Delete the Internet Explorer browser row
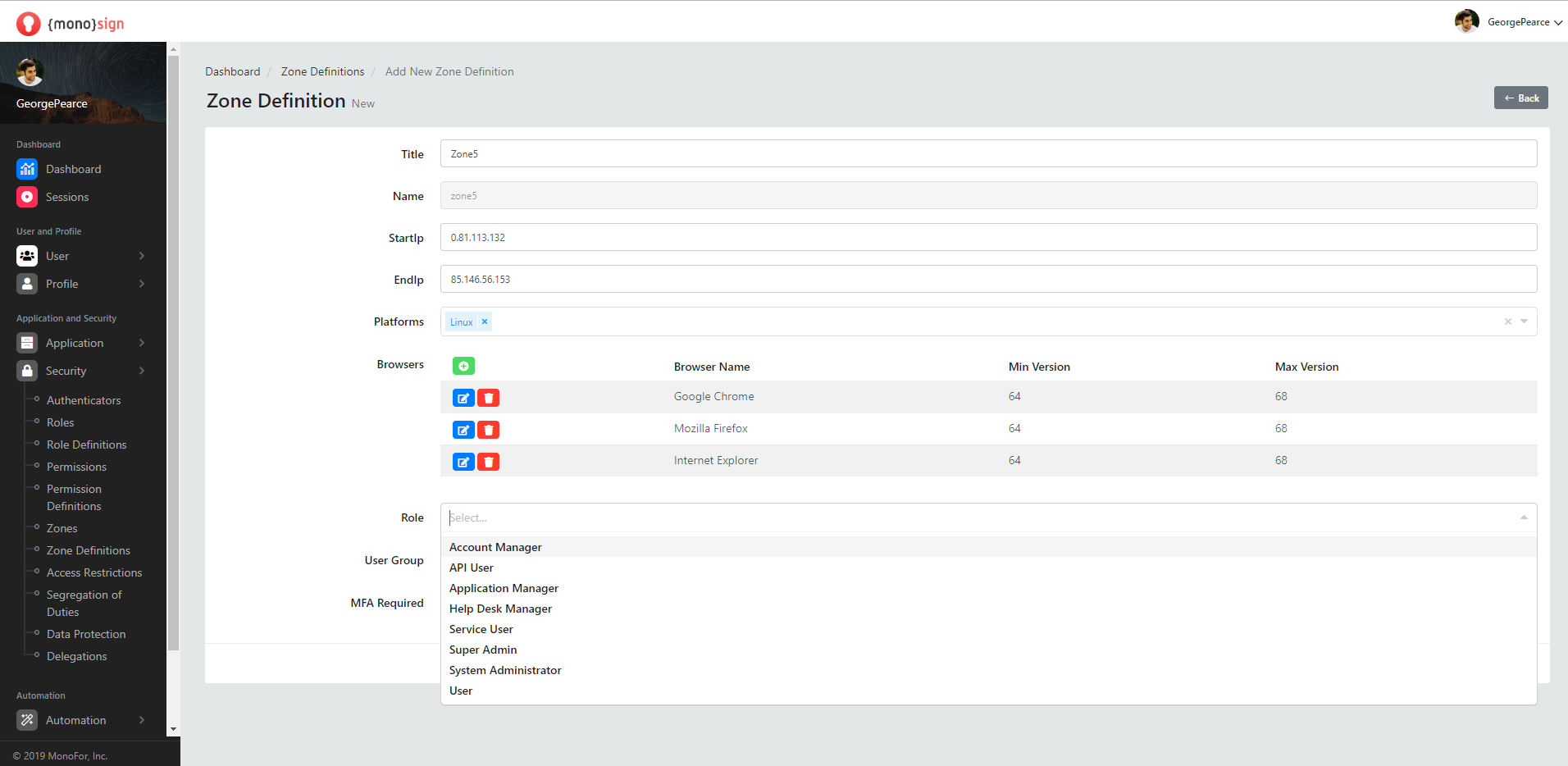 pos(489,462)
